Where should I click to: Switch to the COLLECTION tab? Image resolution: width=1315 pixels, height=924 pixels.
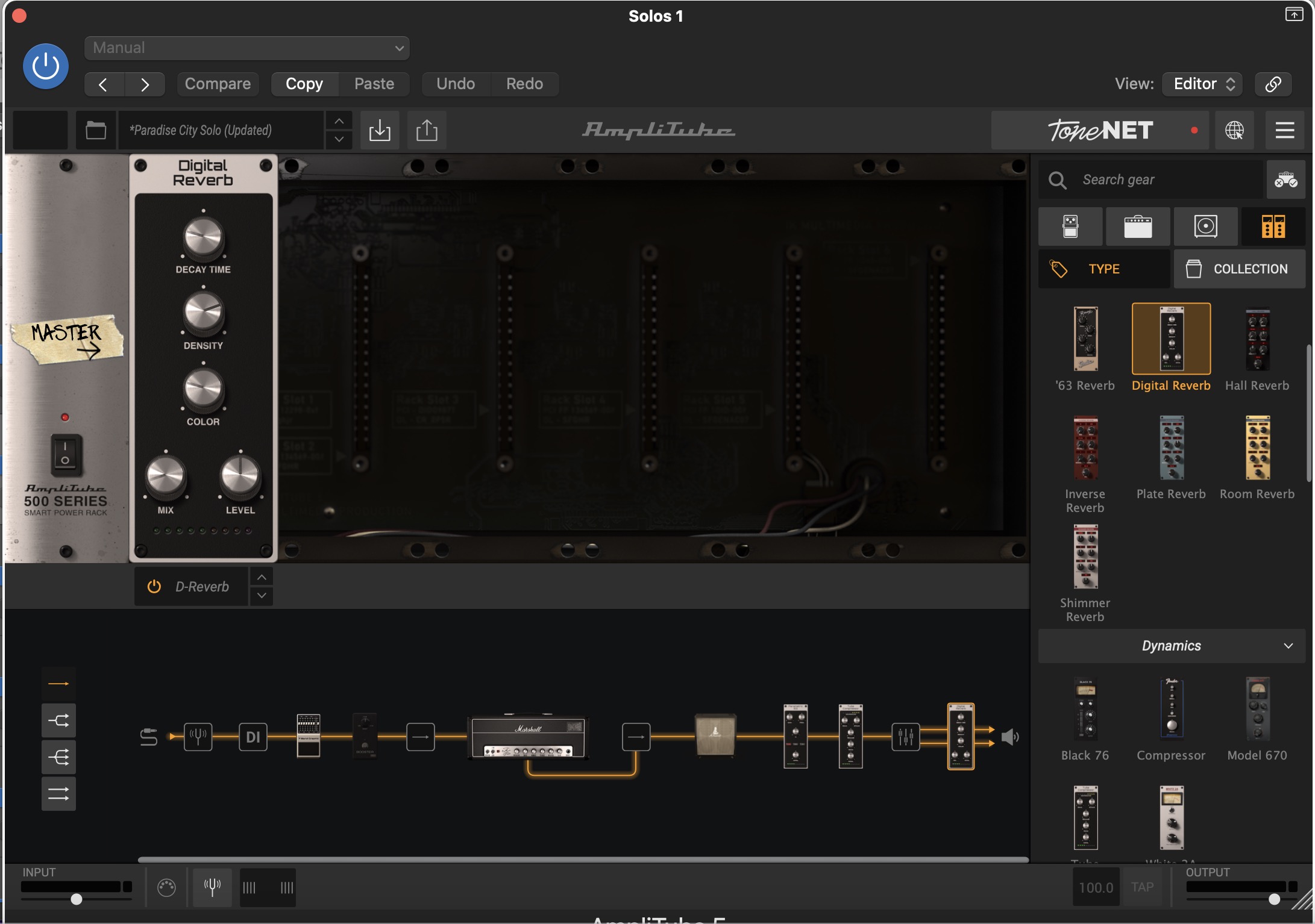click(1239, 269)
